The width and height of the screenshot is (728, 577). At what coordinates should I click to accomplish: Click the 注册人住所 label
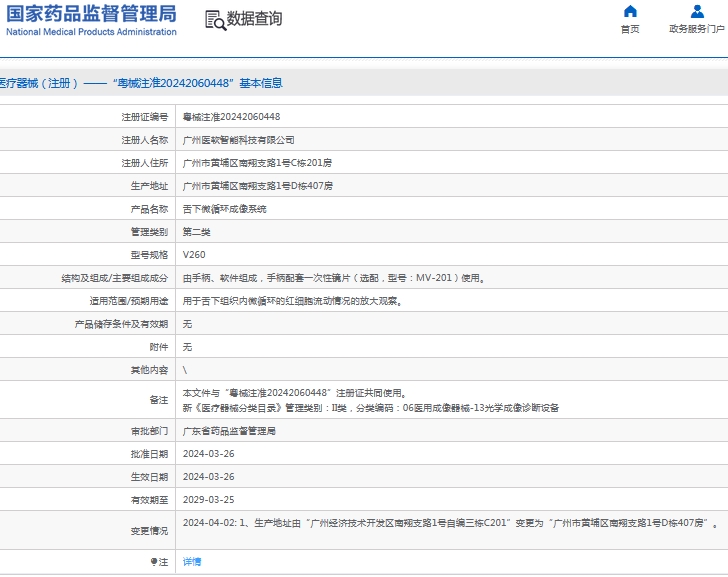pyautogui.click(x=144, y=163)
